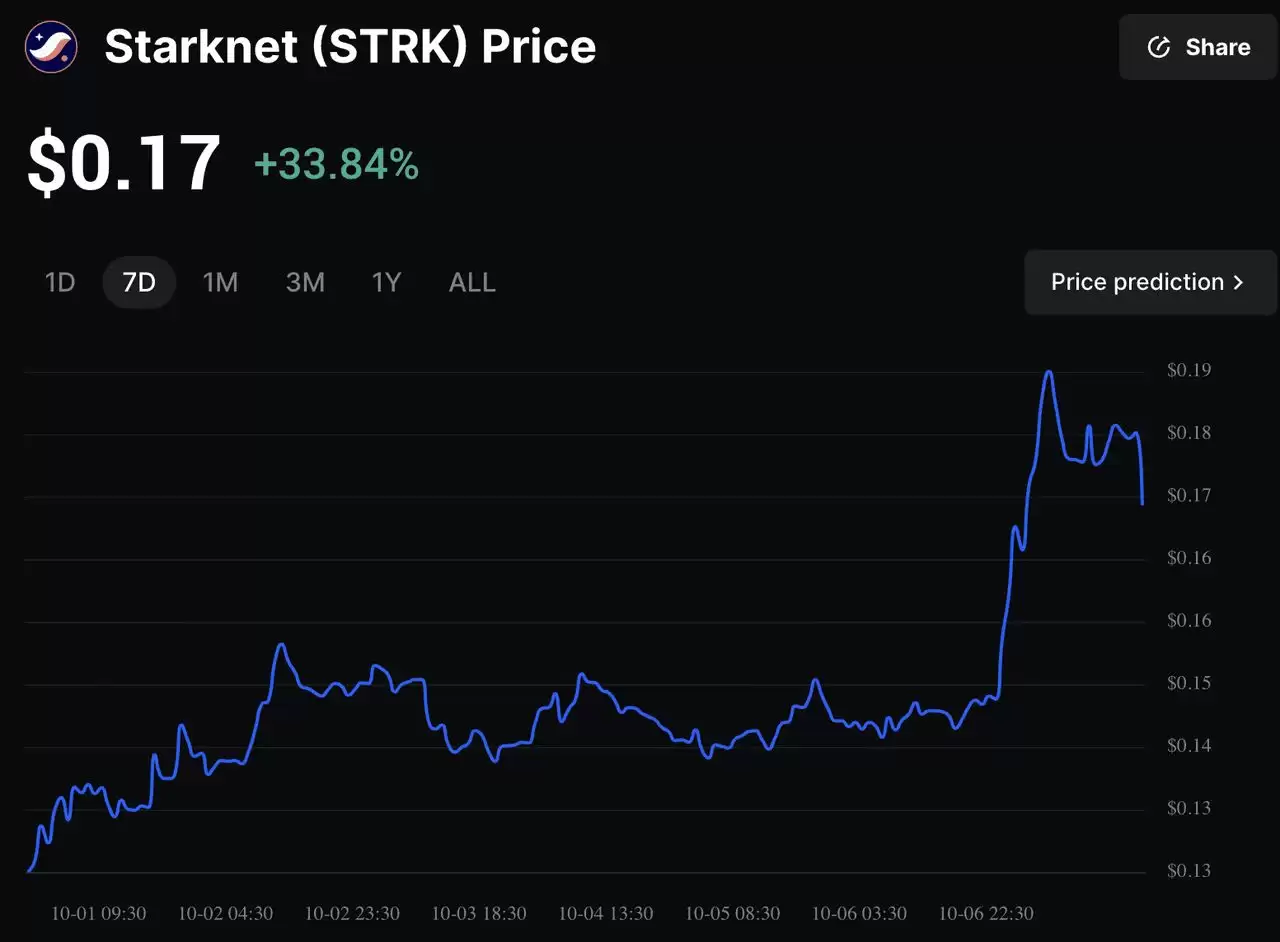Screen dimensions: 1280x942
Task: Click the Share button
Action: (x=1197, y=46)
